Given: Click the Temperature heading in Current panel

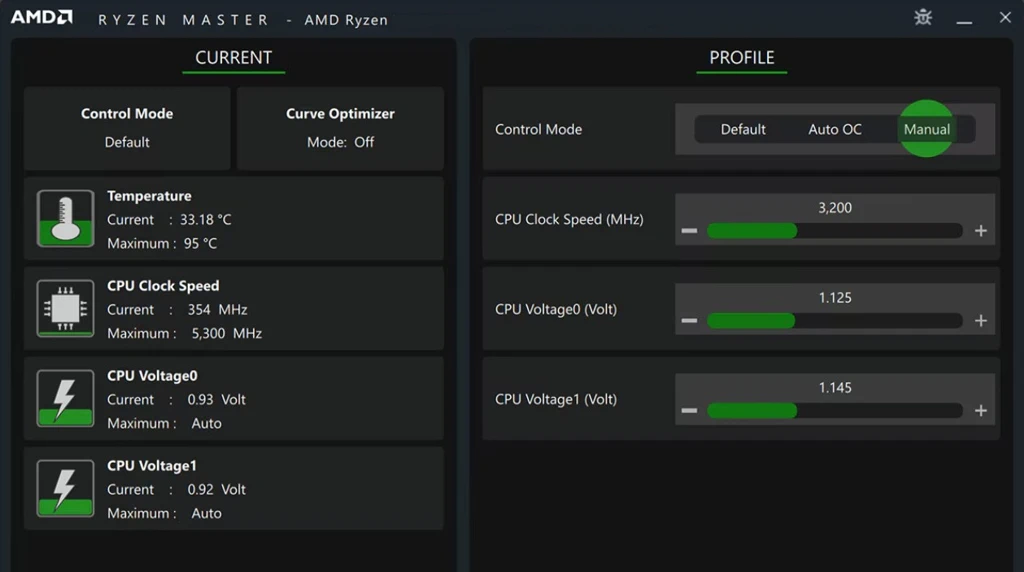Looking at the screenshot, I should [x=149, y=196].
